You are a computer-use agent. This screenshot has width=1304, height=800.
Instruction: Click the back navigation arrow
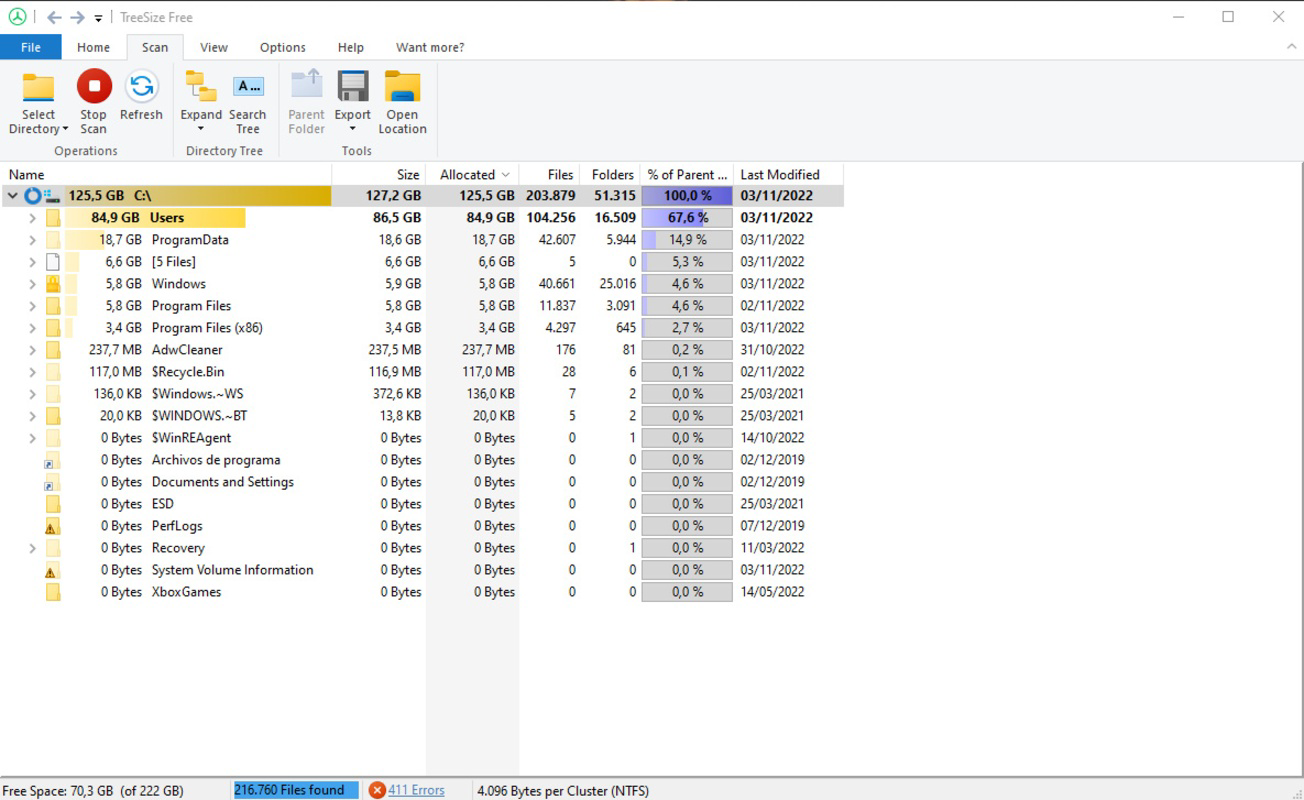click(x=56, y=16)
